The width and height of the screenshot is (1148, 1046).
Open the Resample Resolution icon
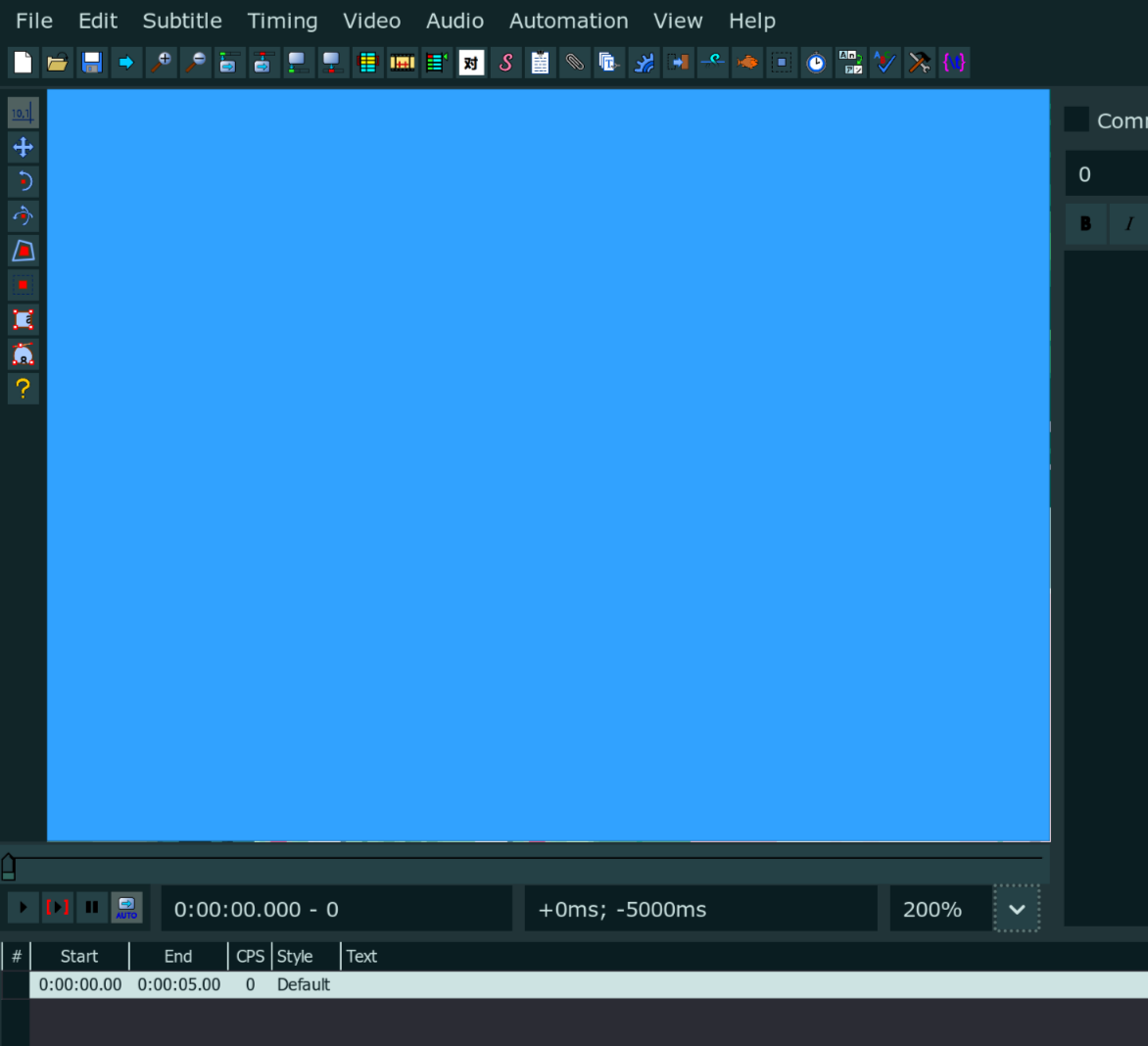tap(782, 63)
